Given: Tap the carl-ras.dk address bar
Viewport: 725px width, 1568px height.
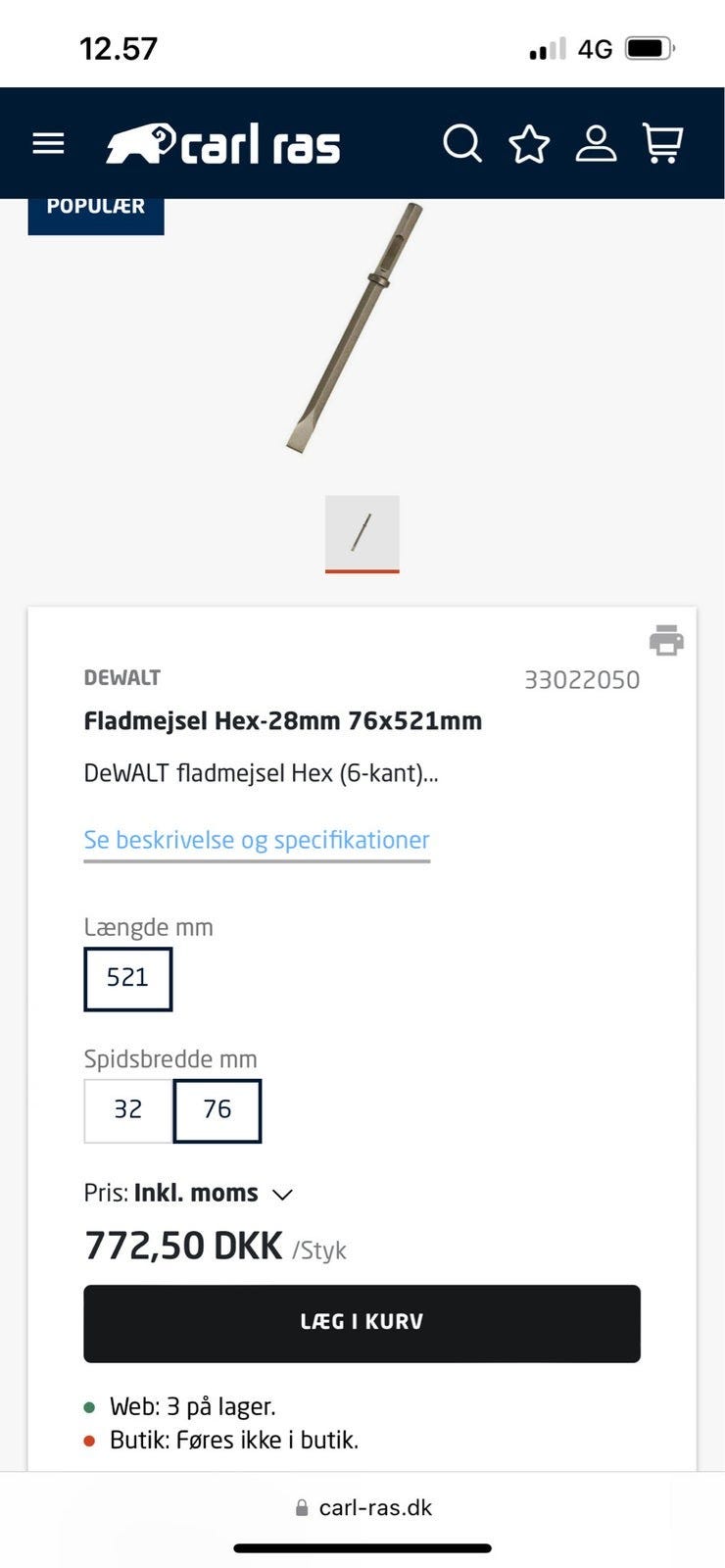Looking at the screenshot, I should click(375, 1508).
